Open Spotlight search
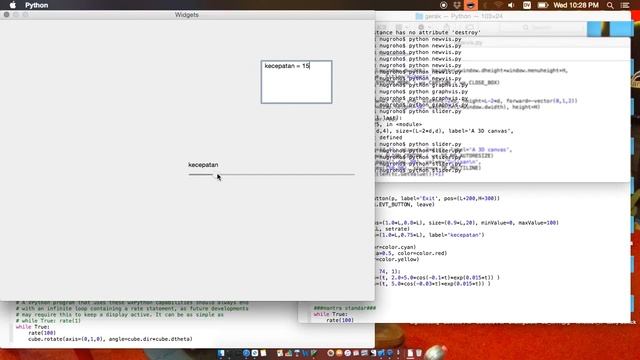This screenshot has height=360, width=640. tap(610, 5)
